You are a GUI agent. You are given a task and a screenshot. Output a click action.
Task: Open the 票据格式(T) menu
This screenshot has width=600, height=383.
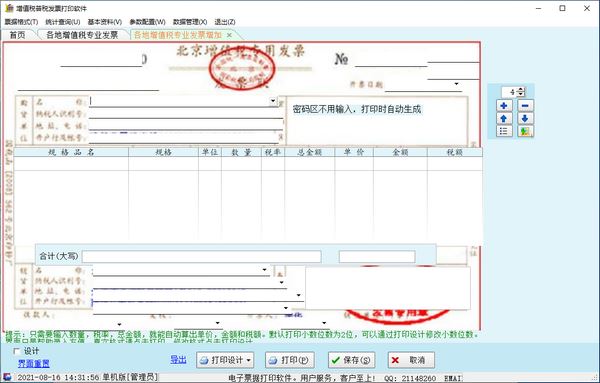(x=21, y=22)
